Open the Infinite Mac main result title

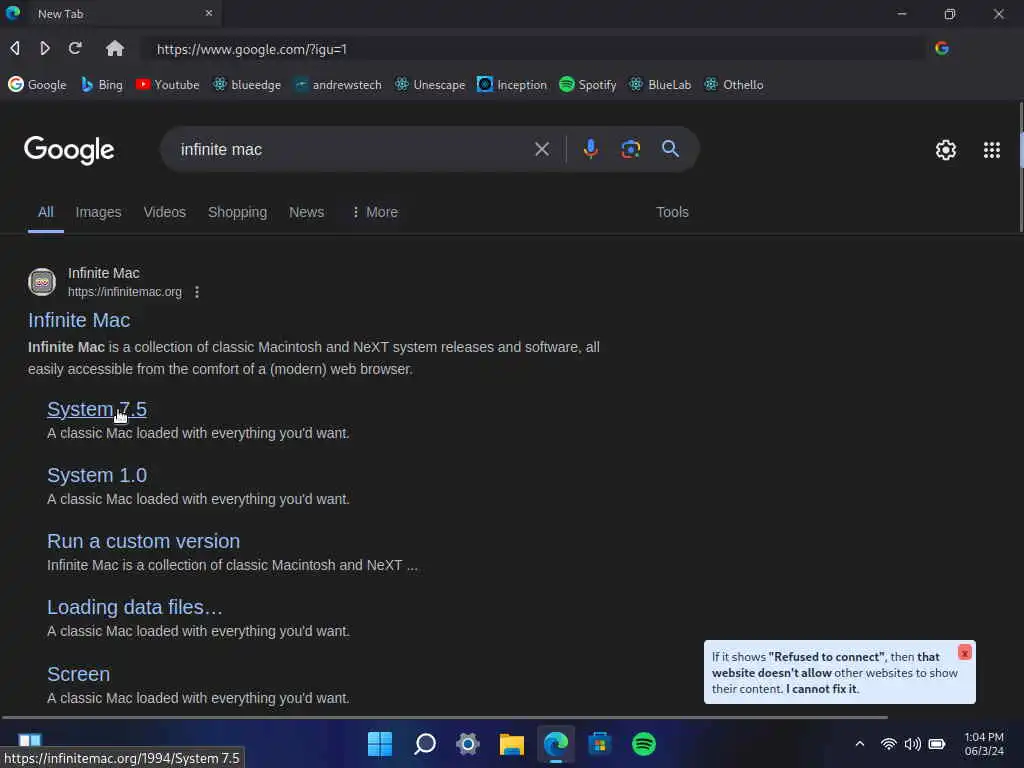pyautogui.click(x=79, y=320)
